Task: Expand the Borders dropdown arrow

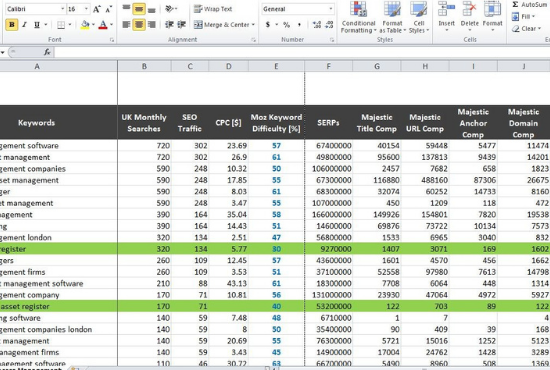Action: [x=70, y=25]
